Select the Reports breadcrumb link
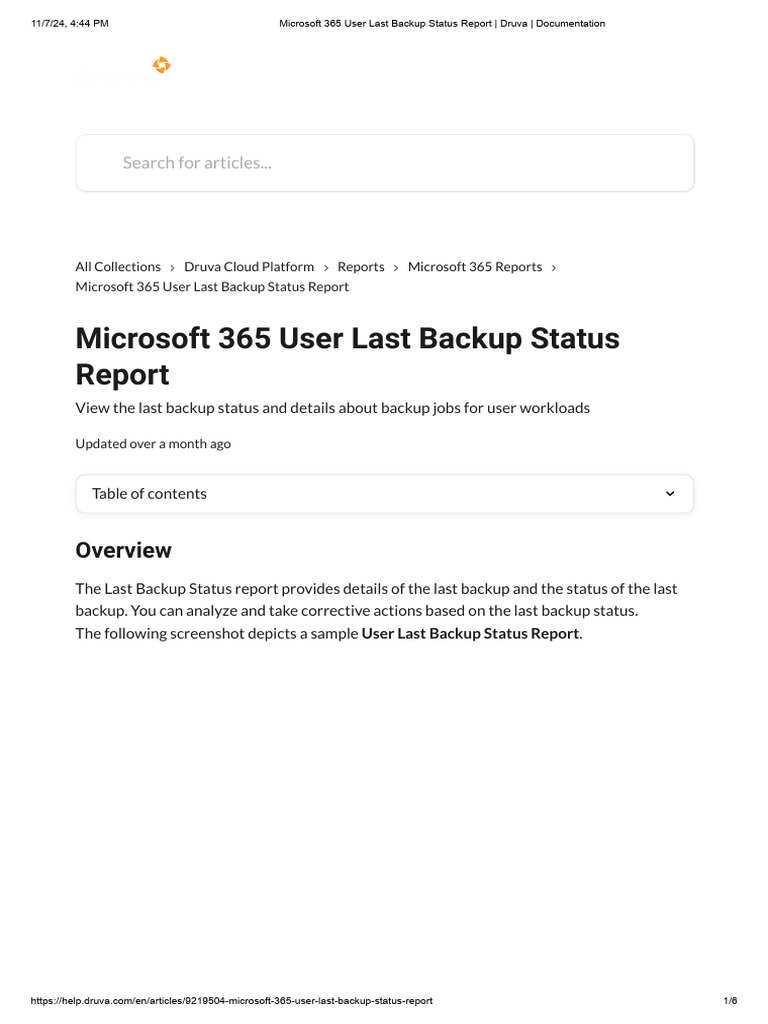The image size is (768, 1024). pos(361,267)
